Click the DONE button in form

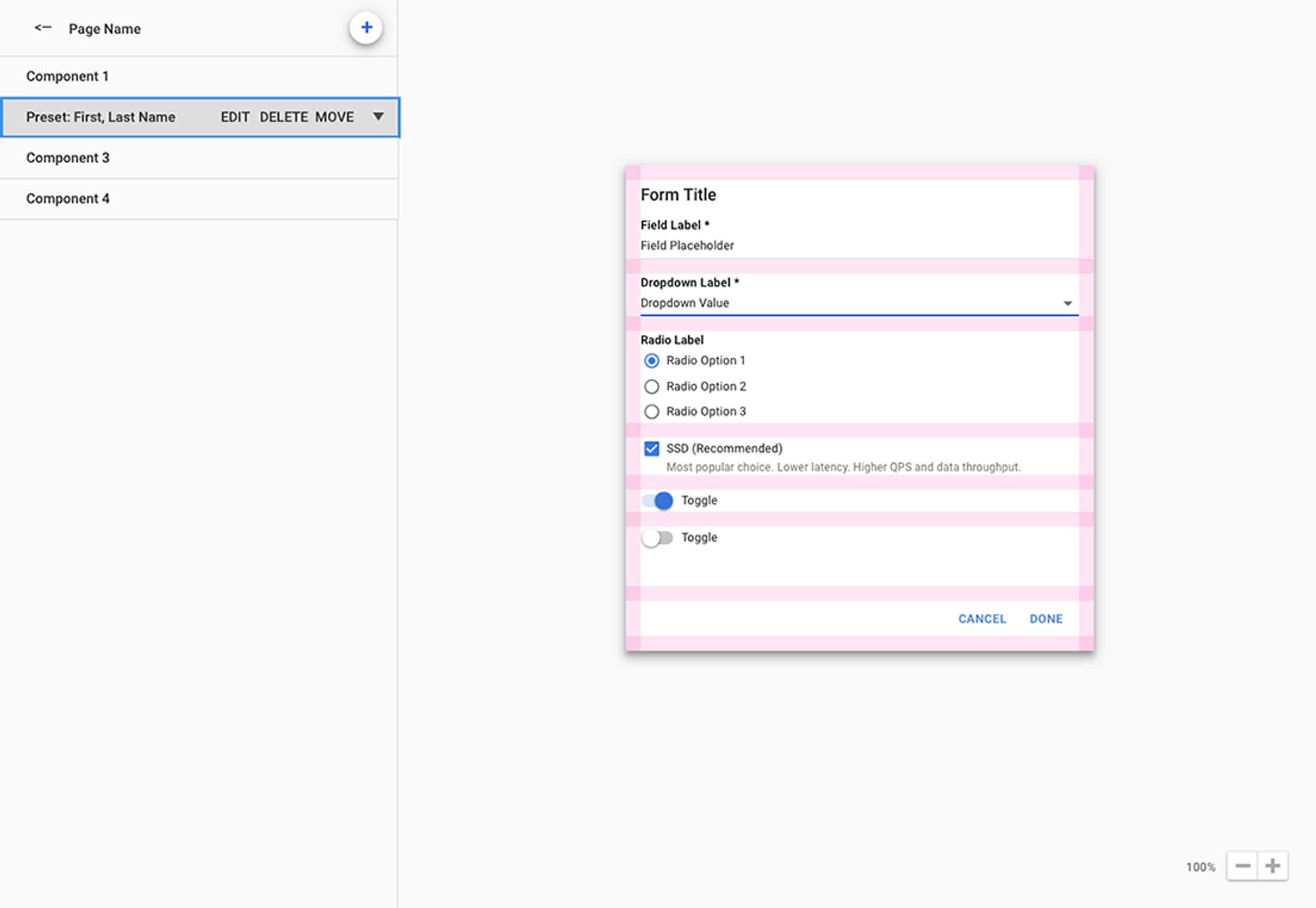[x=1046, y=618]
